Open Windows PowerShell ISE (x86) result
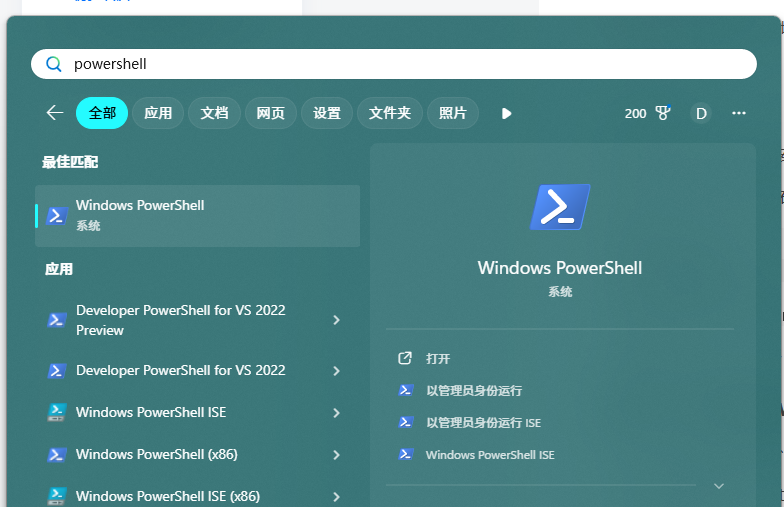784x507 pixels. [168, 496]
